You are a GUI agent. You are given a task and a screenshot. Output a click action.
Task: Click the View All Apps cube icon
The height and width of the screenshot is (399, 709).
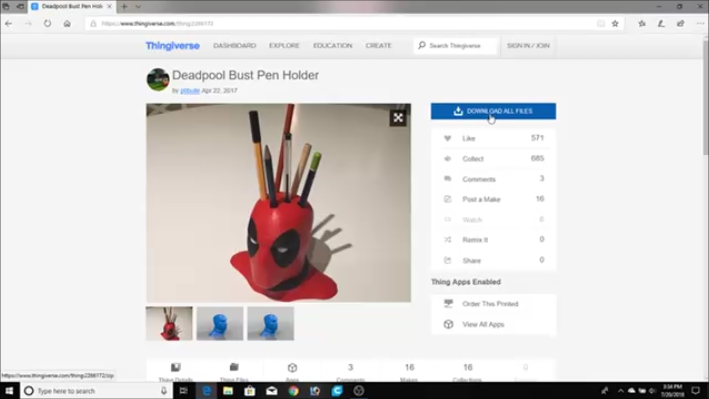(x=448, y=324)
